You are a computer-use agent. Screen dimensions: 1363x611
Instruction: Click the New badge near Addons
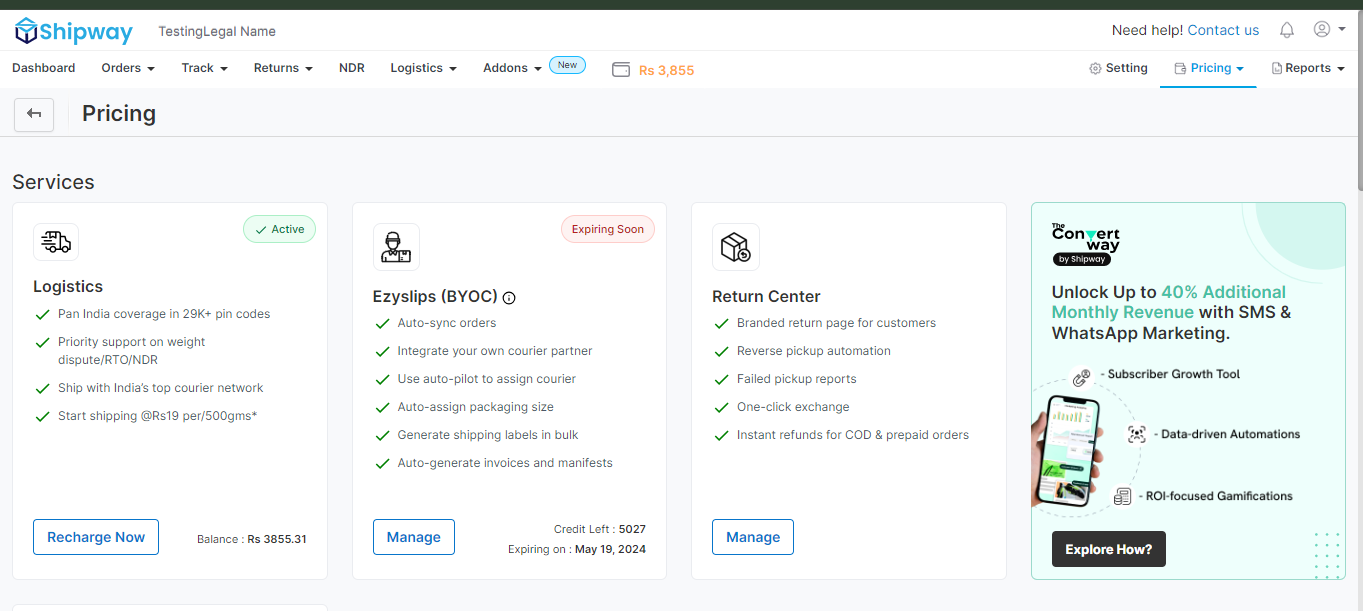(567, 65)
